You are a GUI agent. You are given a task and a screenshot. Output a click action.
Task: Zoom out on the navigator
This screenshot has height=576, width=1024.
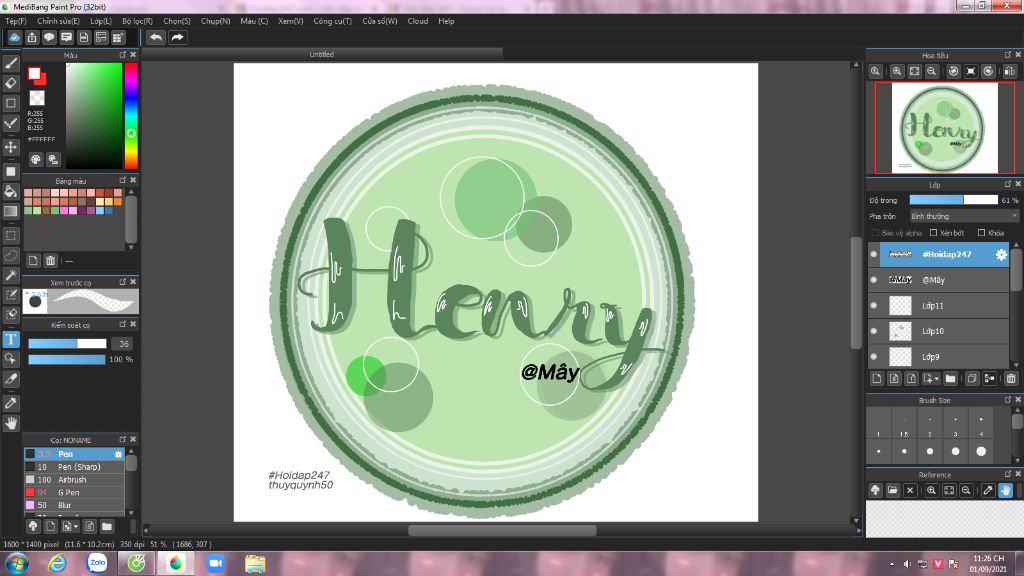point(932,71)
